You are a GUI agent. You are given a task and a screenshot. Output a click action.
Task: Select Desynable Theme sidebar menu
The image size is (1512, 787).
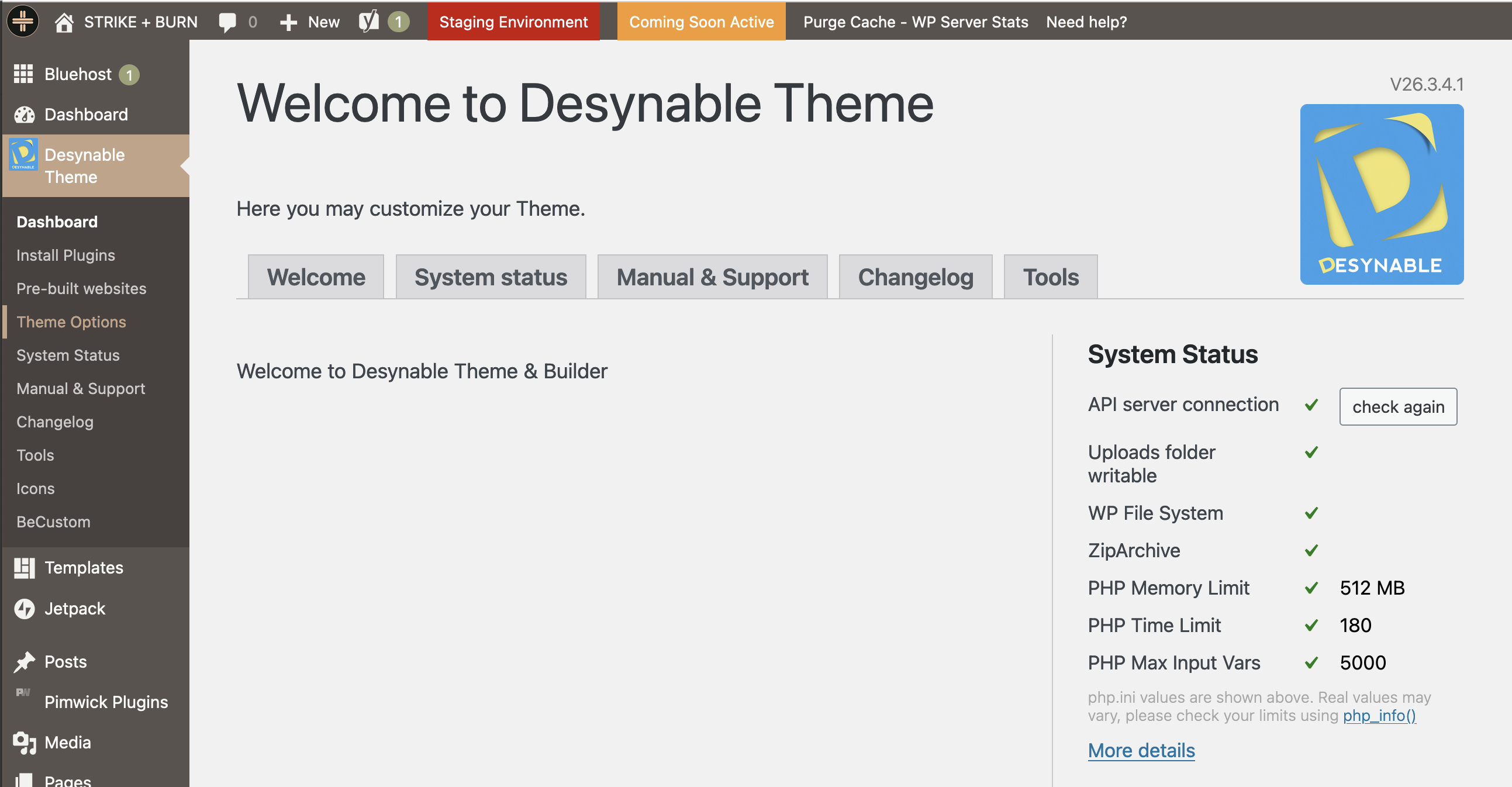96,165
